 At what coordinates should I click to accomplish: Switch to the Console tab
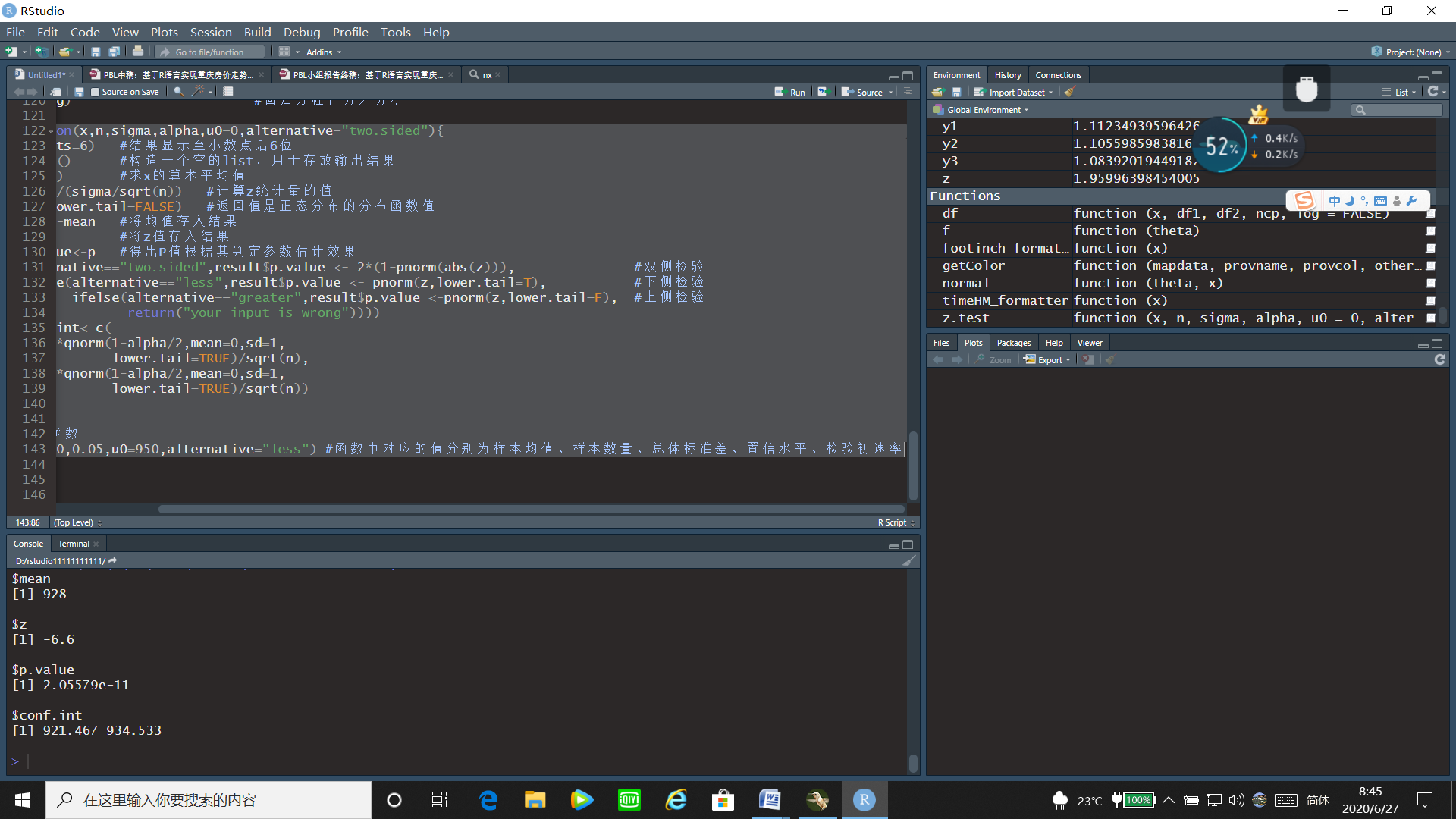click(28, 543)
